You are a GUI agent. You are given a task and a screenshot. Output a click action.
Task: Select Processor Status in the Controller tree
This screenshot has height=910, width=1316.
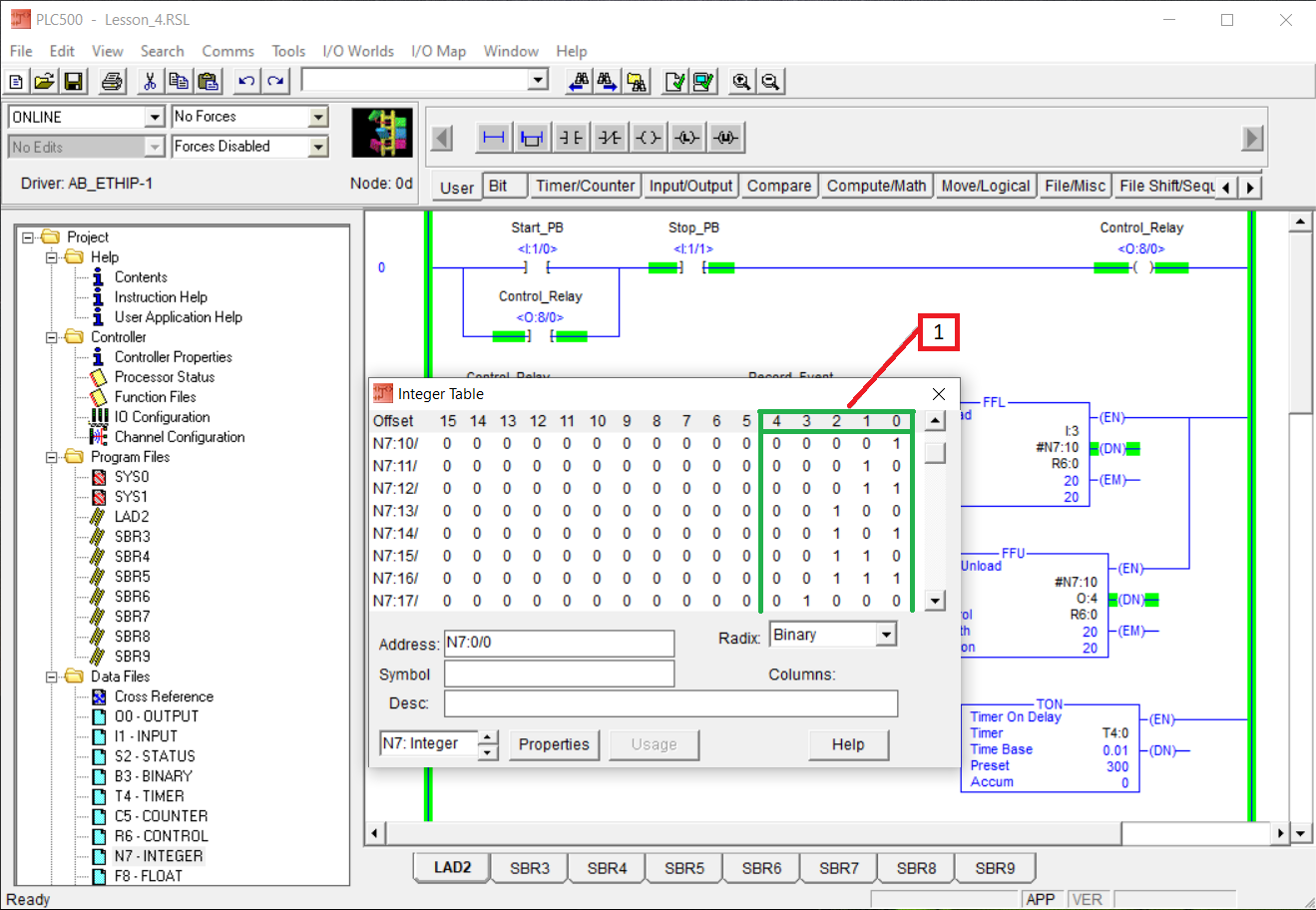[165, 377]
